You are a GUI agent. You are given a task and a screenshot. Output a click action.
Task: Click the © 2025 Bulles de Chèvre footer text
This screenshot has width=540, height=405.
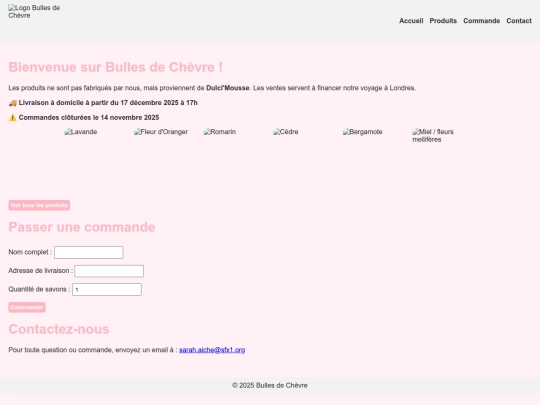270,385
